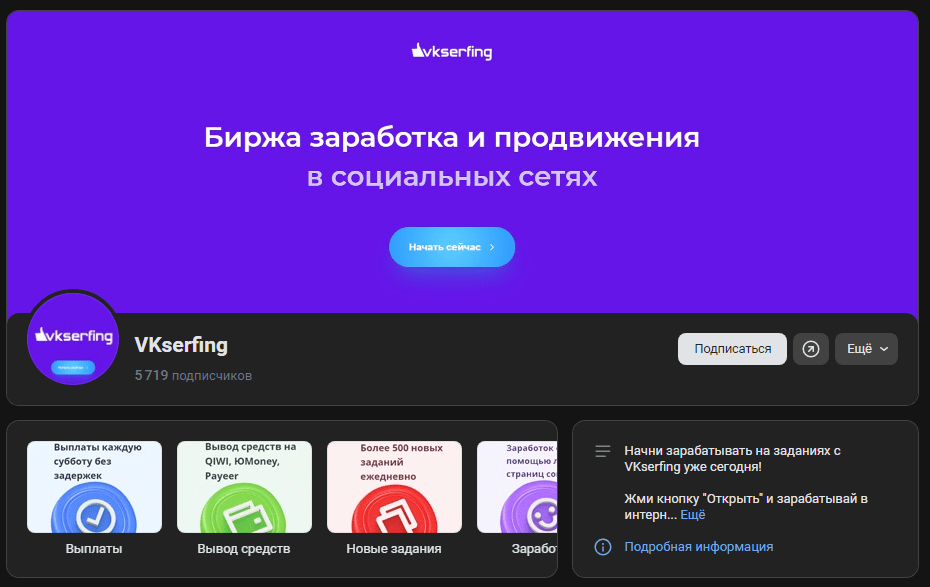Image resolution: width=930 pixels, height=587 pixels.
Task: Subscribe using the Подписаться button
Action: click(732, 349)
